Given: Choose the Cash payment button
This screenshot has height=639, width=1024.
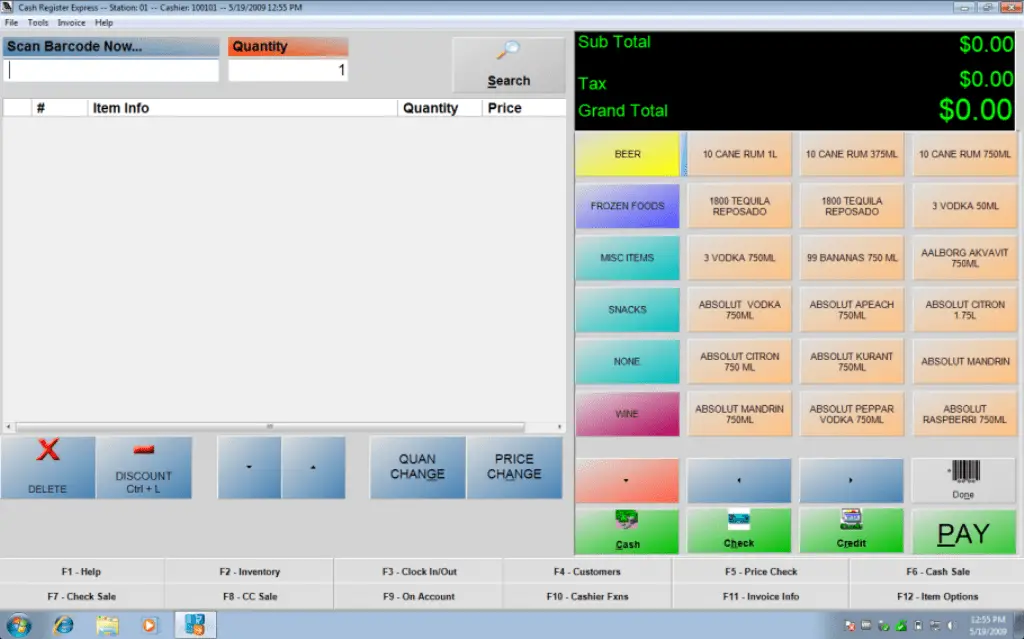Looking at the screenshot, I should pos(627,531).
